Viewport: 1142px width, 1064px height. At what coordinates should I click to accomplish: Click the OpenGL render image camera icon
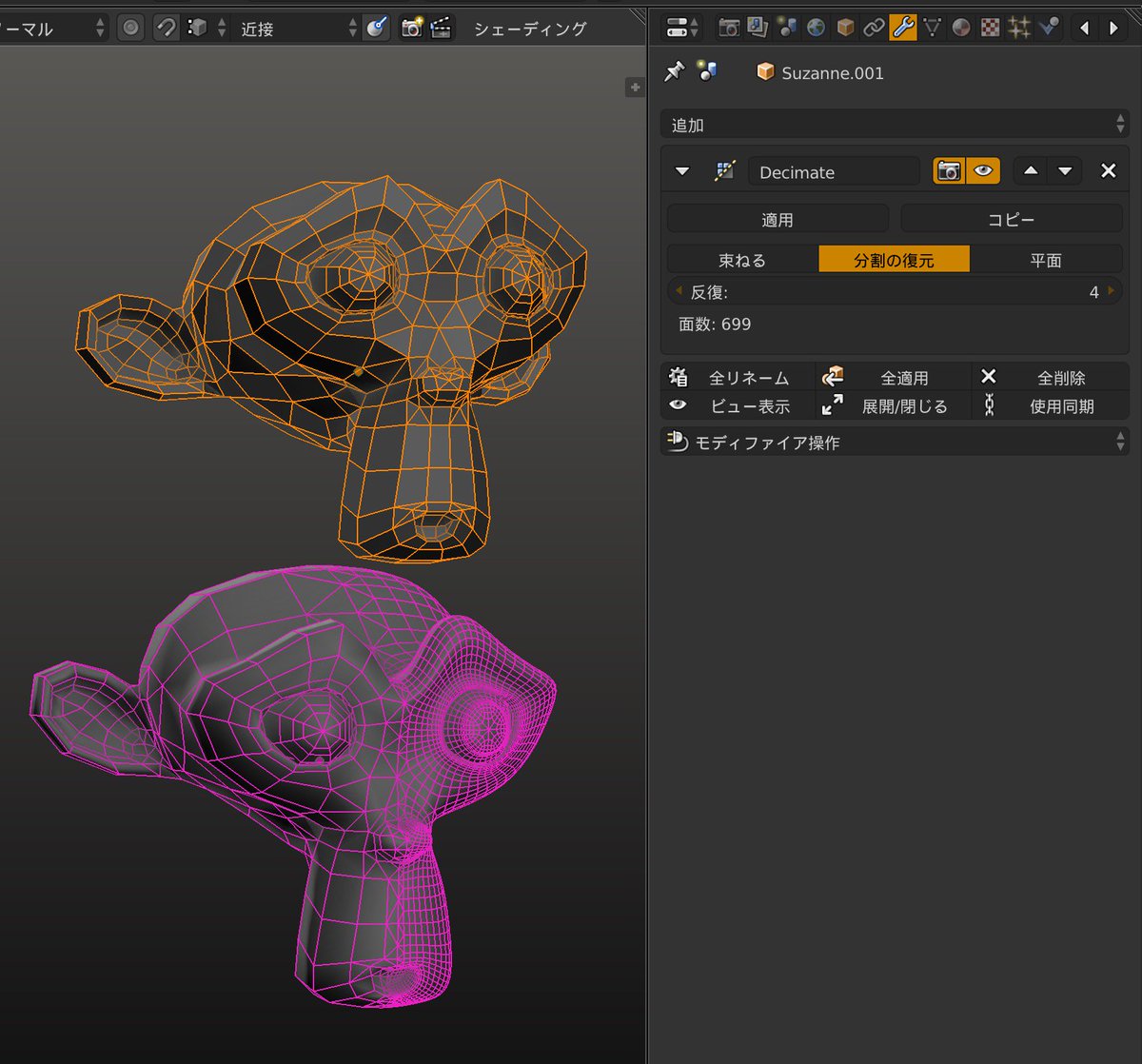click(x=411, y=28)
